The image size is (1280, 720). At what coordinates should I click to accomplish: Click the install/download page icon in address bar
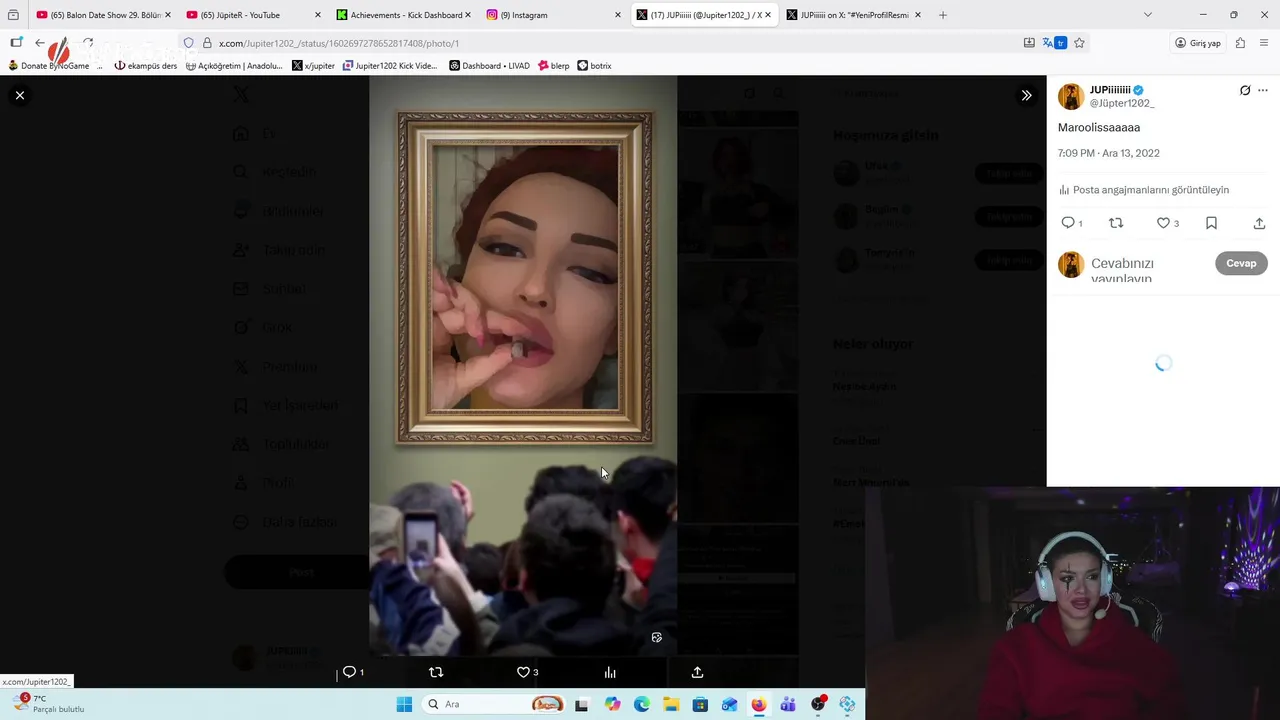click(1029, 43)
